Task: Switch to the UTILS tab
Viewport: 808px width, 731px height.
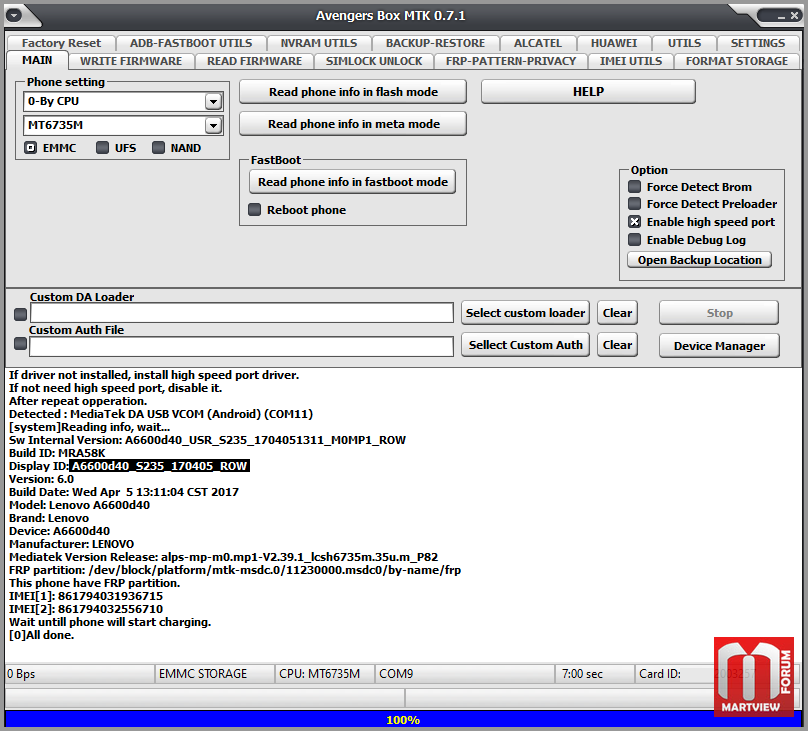Action: [x=684, y=43]
